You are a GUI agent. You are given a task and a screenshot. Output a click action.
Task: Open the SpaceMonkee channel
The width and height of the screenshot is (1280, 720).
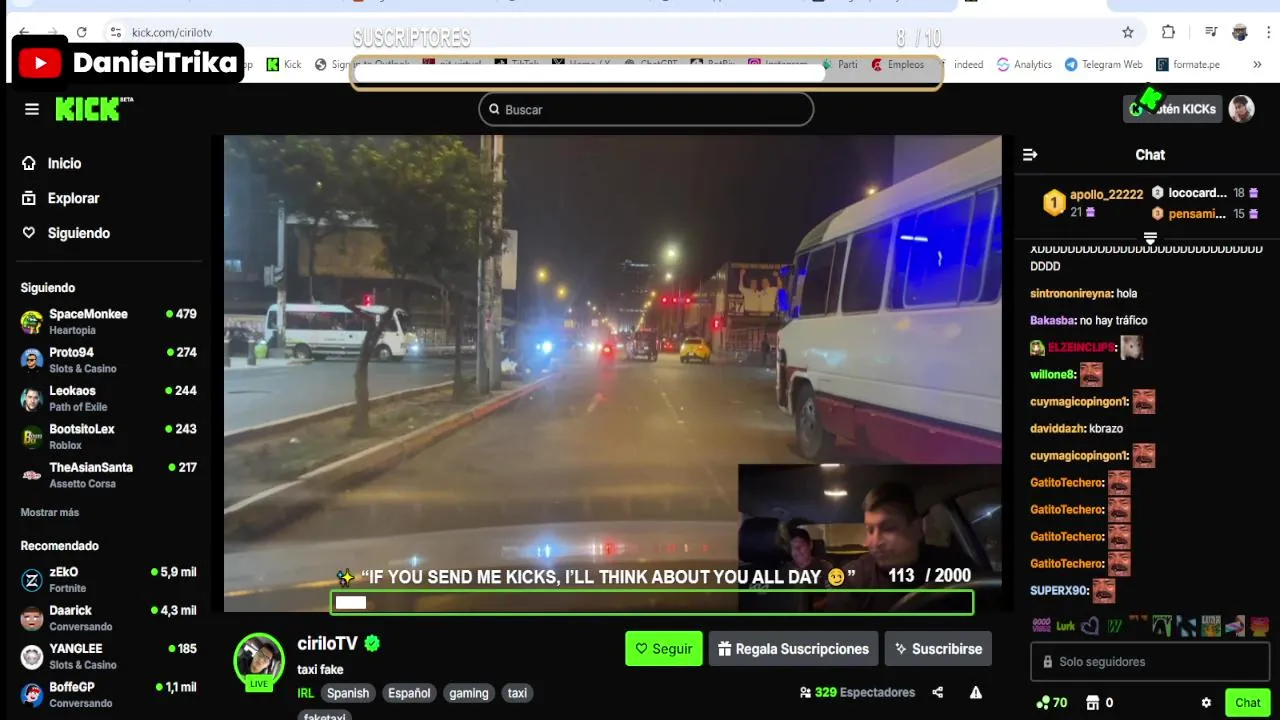(108, 322)
